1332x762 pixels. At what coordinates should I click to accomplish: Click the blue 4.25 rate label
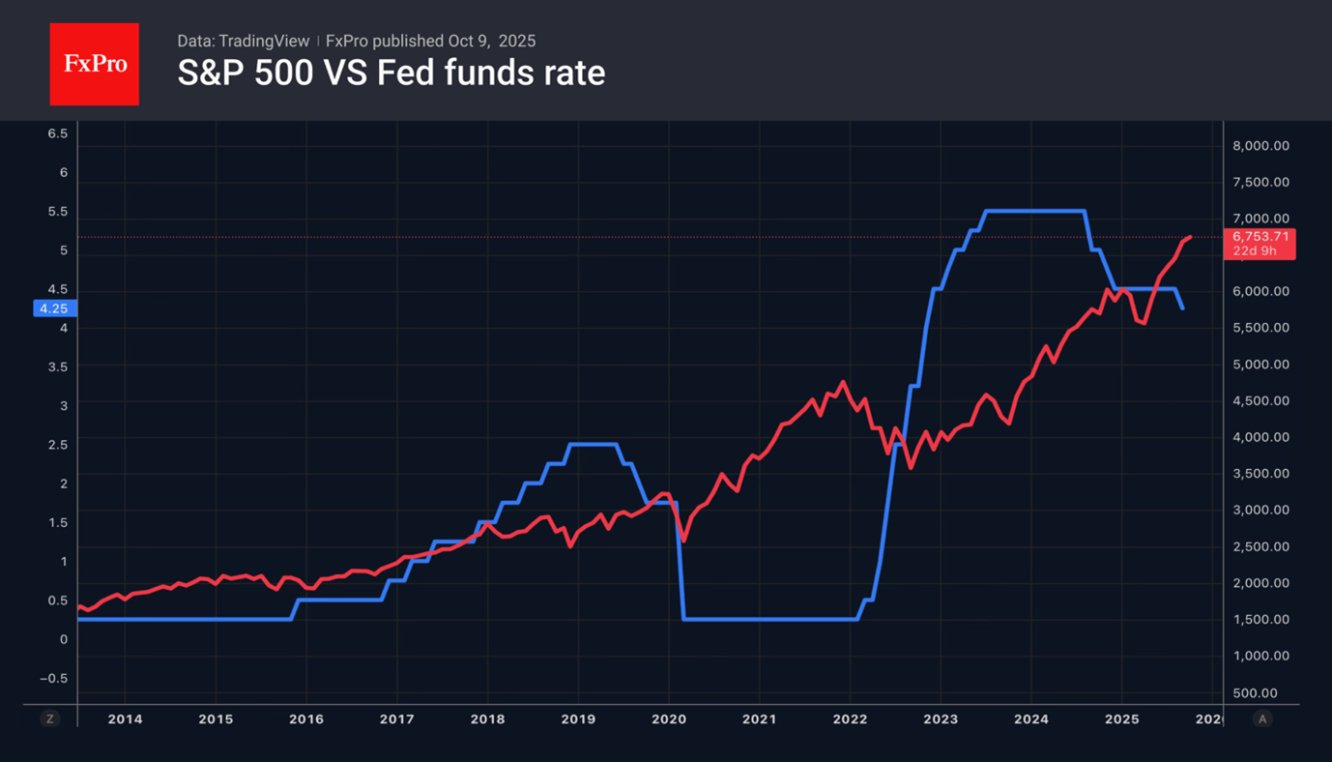(x=52, y=309)
